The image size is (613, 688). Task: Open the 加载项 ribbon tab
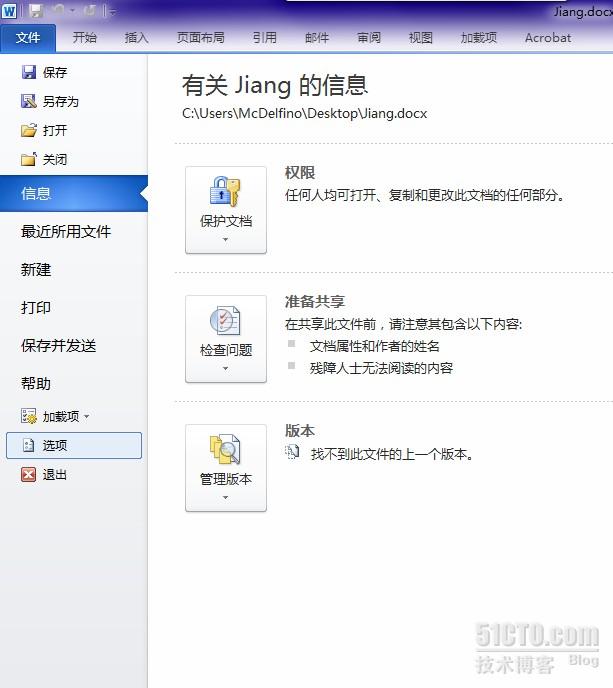point(479,38)
